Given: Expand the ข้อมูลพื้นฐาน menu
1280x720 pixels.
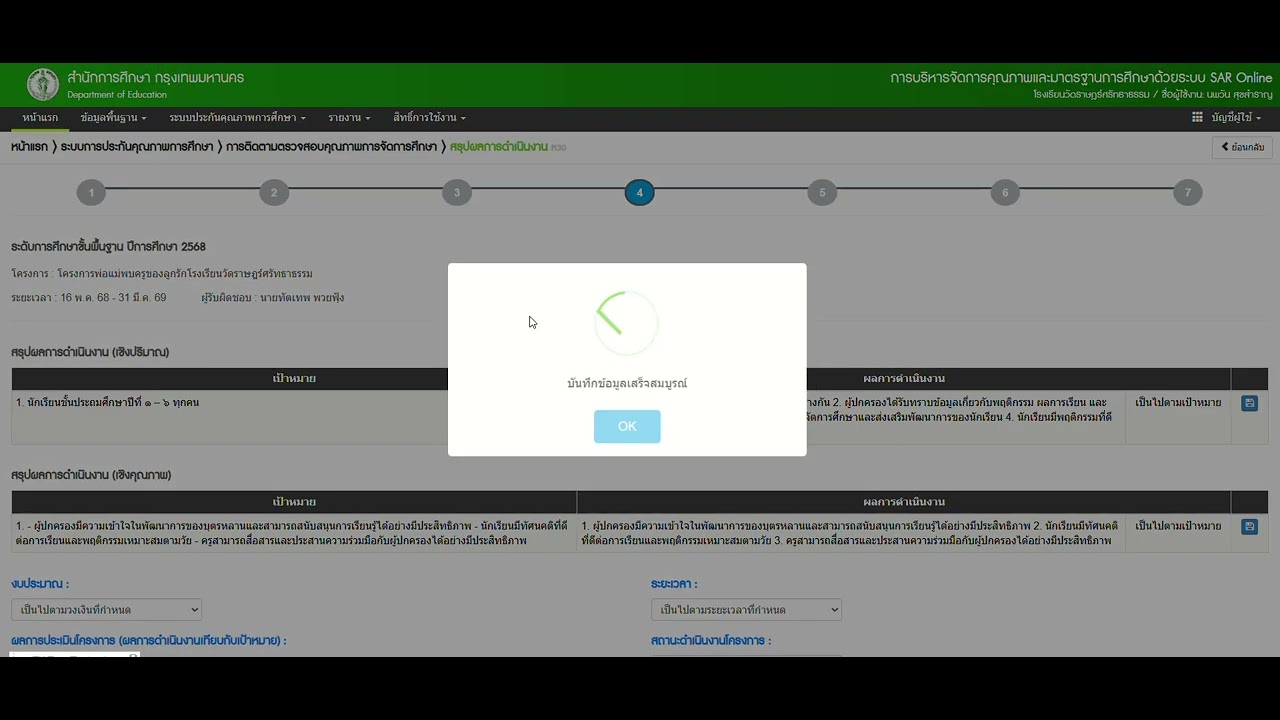Looking at the screenshot, I should [x=113, y=118].
